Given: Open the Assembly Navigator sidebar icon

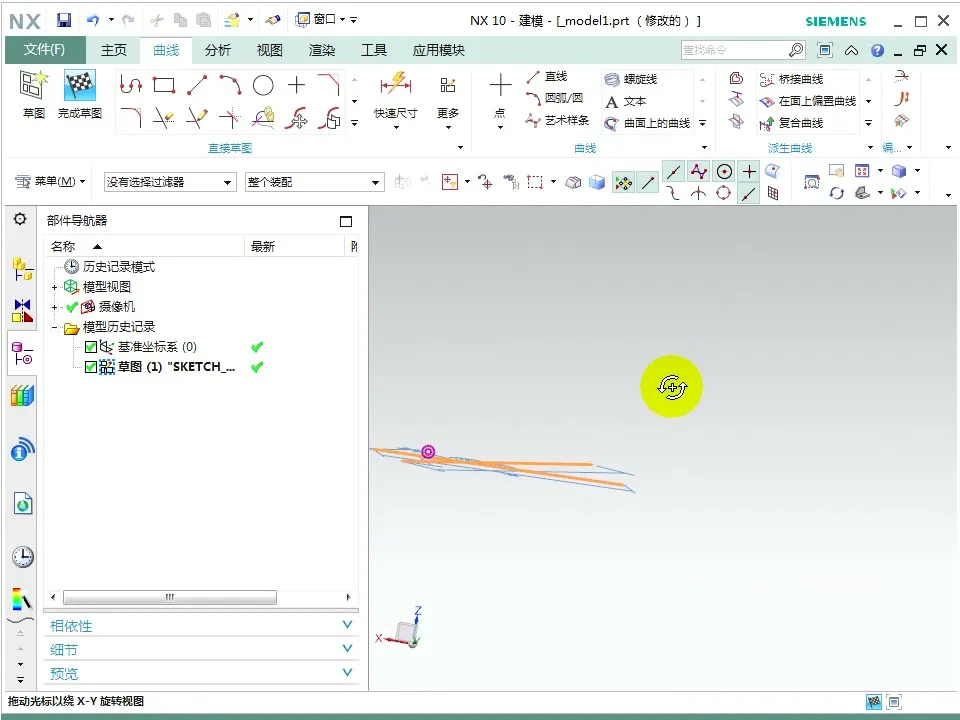Looking at the screenshot, I should coord(22,269).
